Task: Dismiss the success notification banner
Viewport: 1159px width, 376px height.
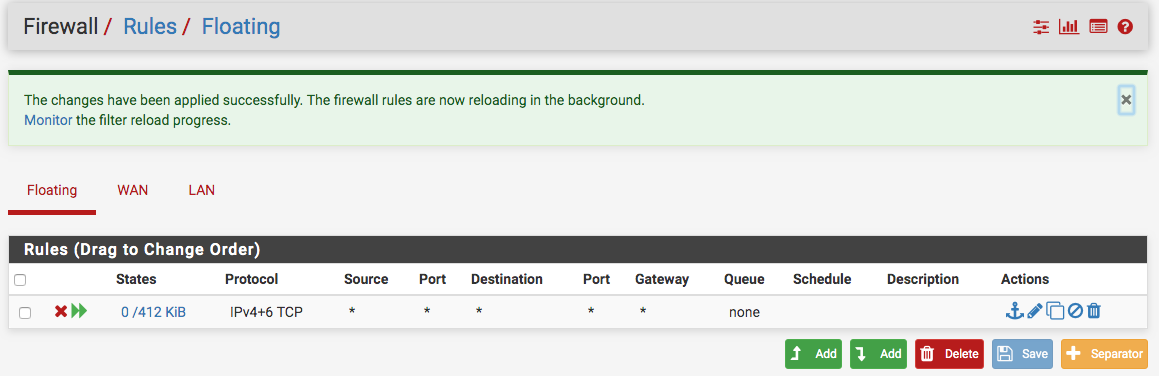Action: 1126,100
